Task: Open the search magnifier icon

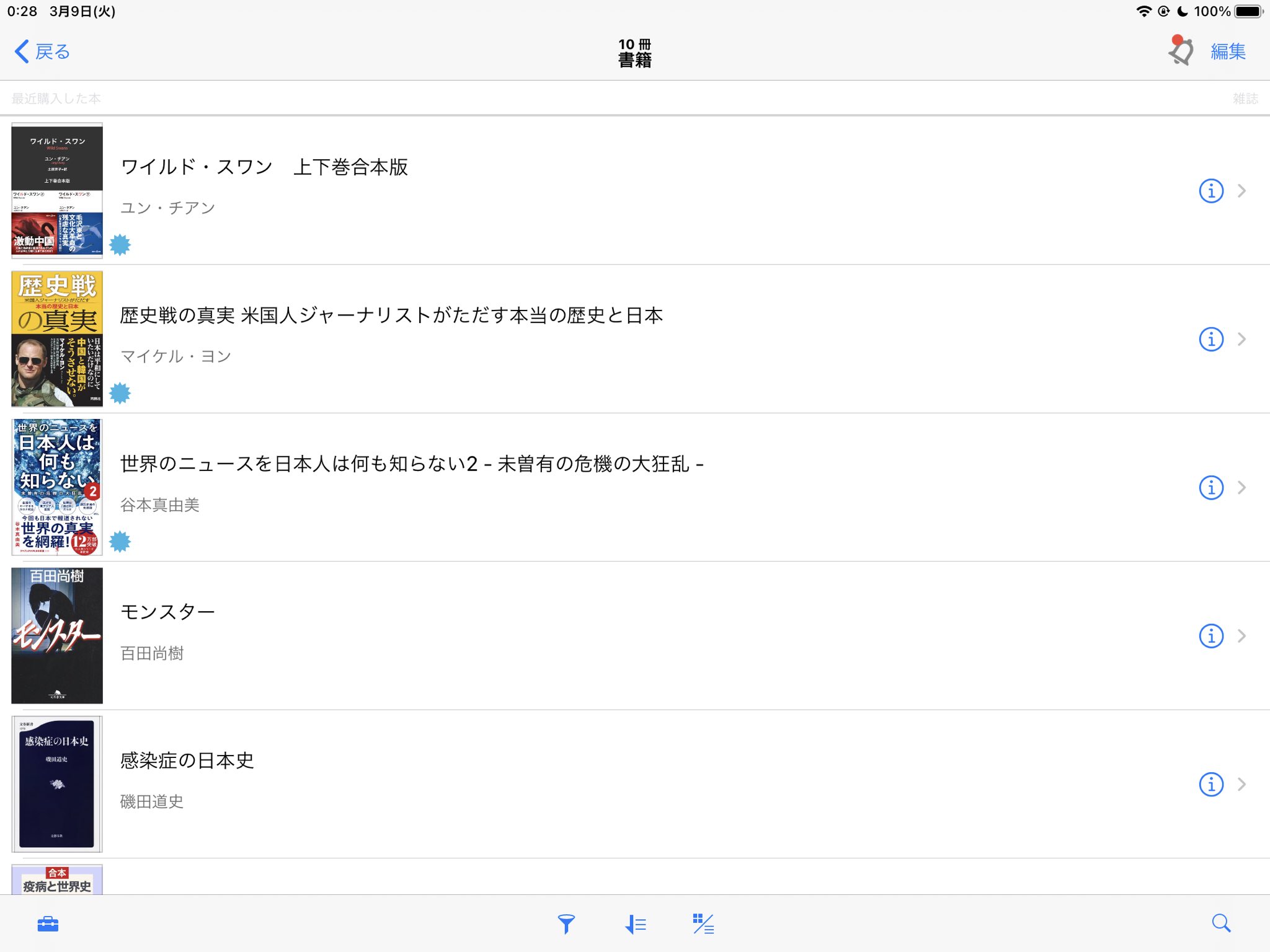Action: tap(1221, 923)
